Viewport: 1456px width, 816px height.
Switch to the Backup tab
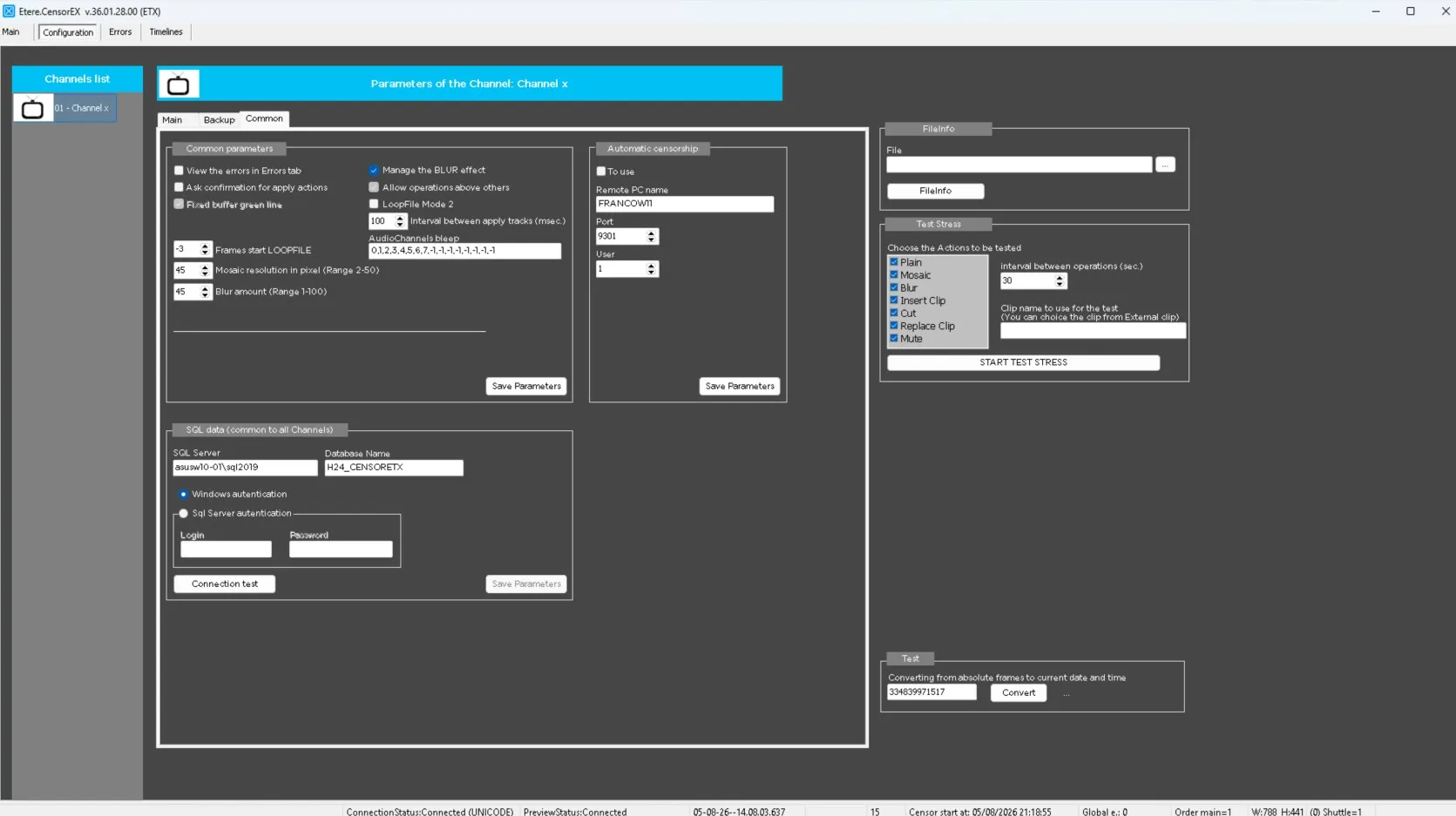pos(219,120)
